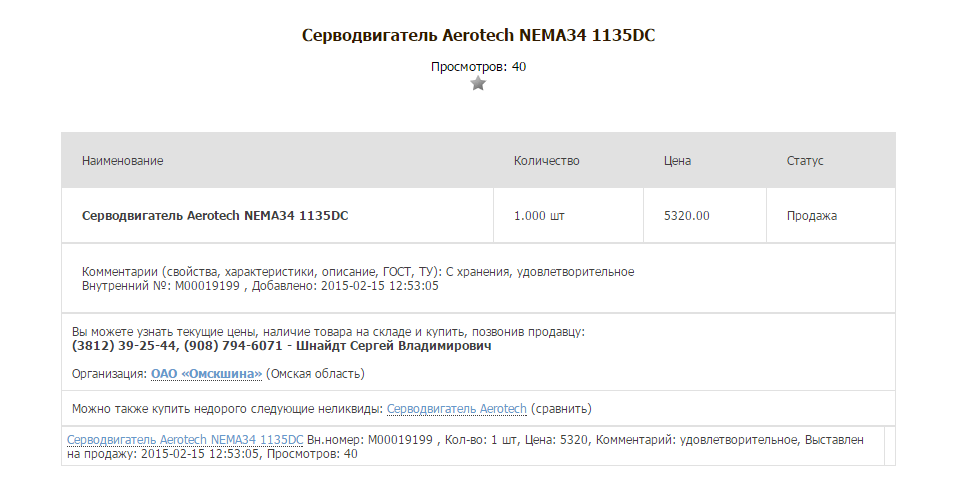Click the page title heading at top
This screenshot has height=498, width=963.
tap(478, 36)
